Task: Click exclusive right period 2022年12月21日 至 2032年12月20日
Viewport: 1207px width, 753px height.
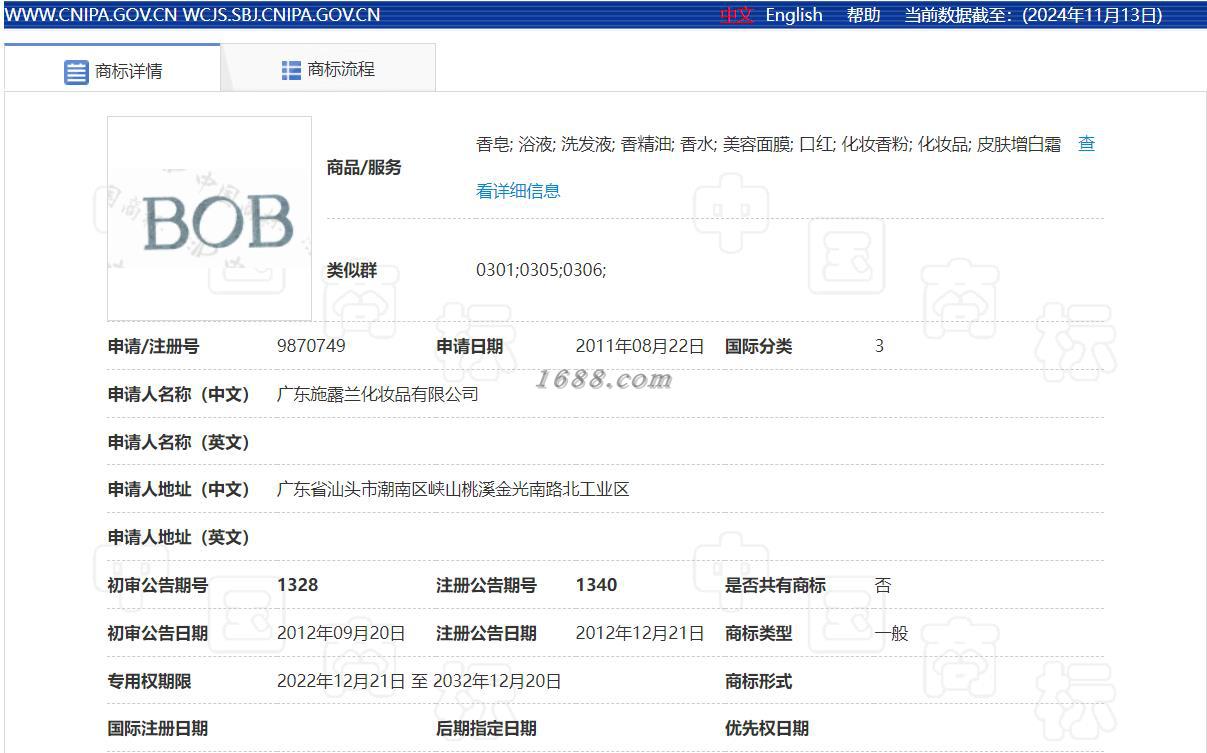Action: click(x=419, y=681)
